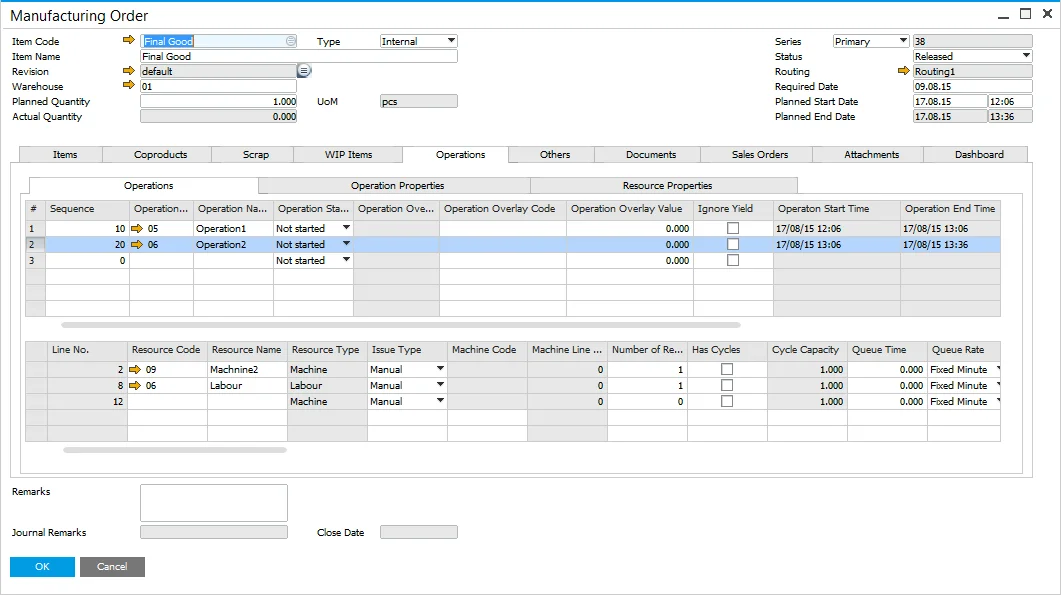Viewport: 1061px width, 595px height.
Task: Click into the Remarks text box
Action: (213, 503)
